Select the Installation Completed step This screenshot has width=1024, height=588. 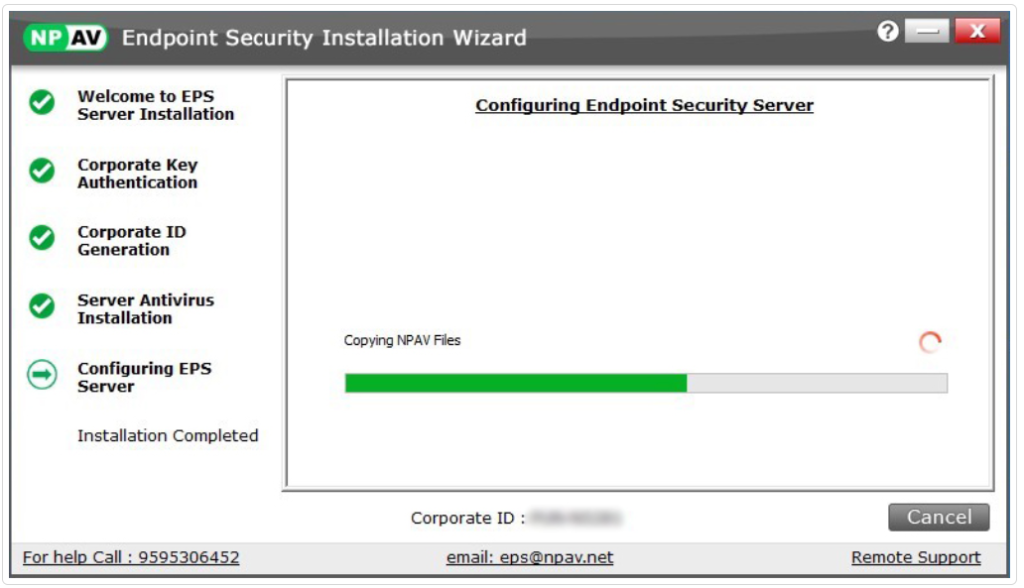[167, 436]
